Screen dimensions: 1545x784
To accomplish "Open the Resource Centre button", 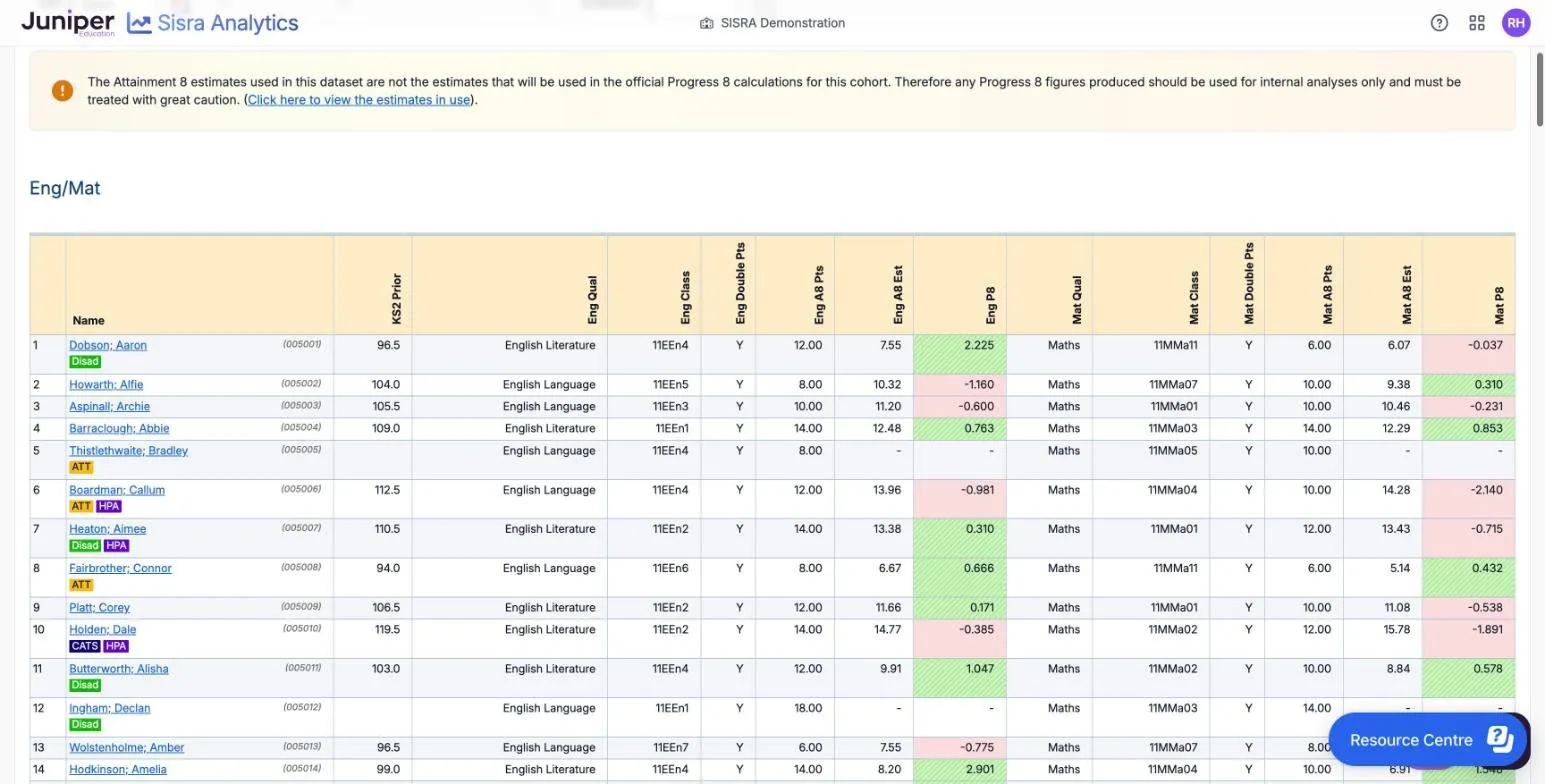I will click(x=1427, y=739).
